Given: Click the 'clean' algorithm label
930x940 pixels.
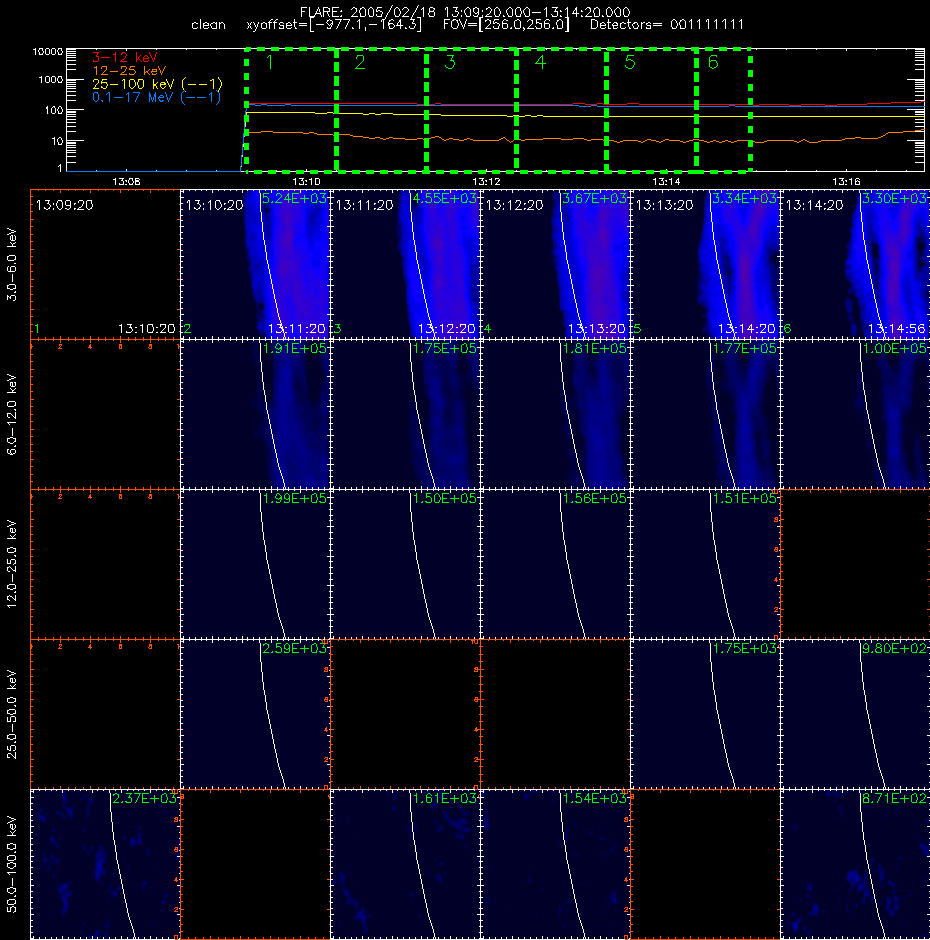Looking at the screenshot, I should coord(208,25).
